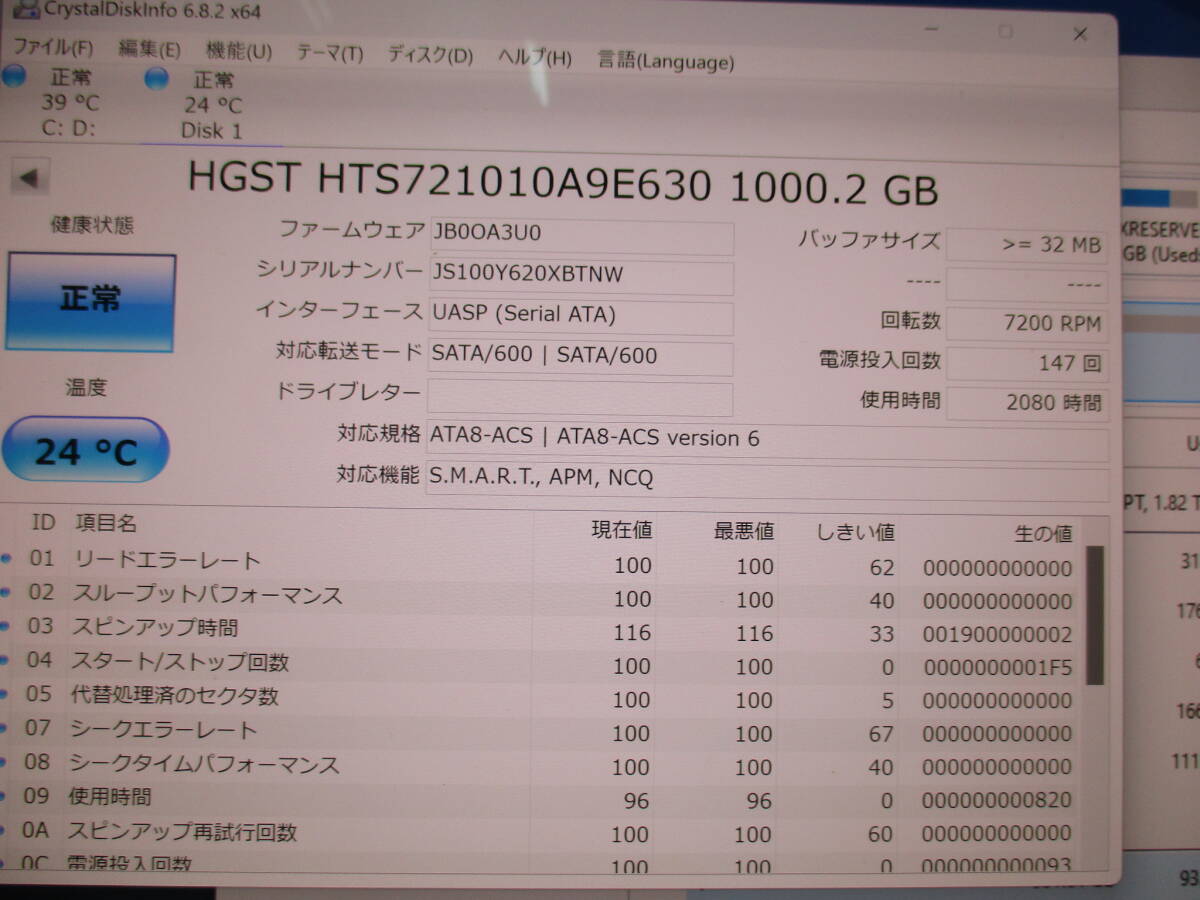Open the 機能(U) menu

(238, 51)
